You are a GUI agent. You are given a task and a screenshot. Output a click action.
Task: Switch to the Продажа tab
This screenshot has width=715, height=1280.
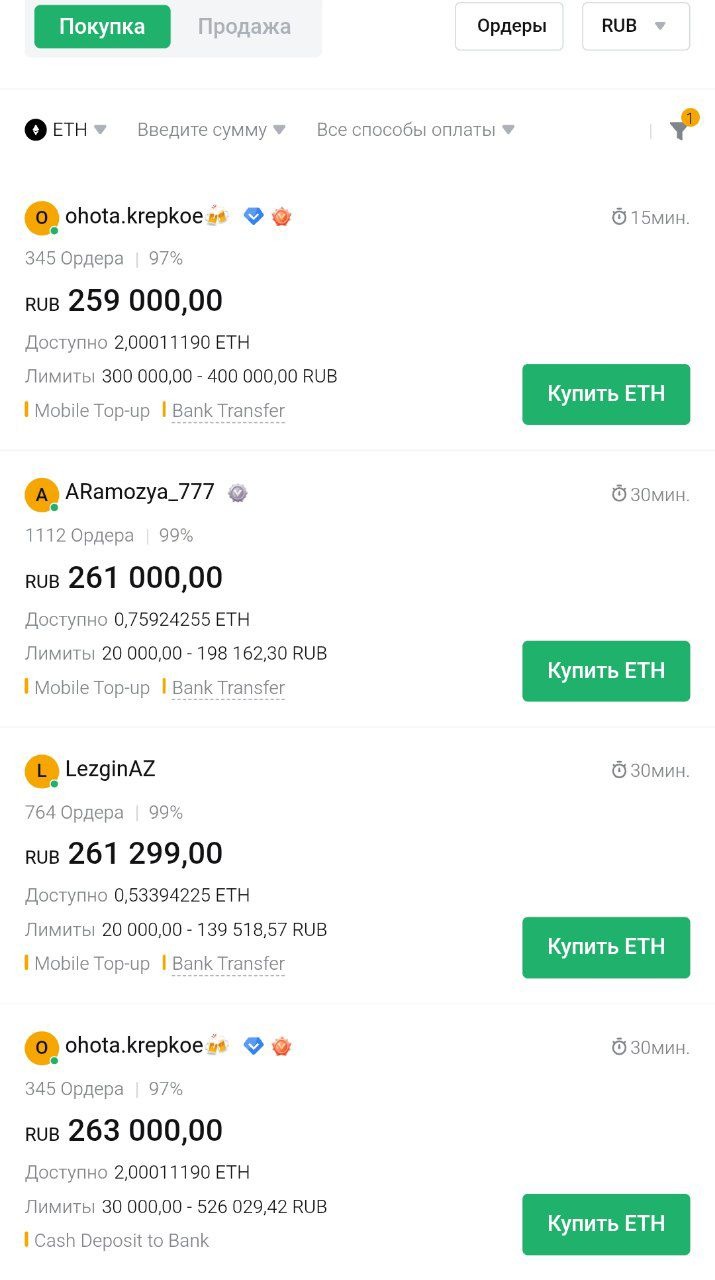(243, 27)
